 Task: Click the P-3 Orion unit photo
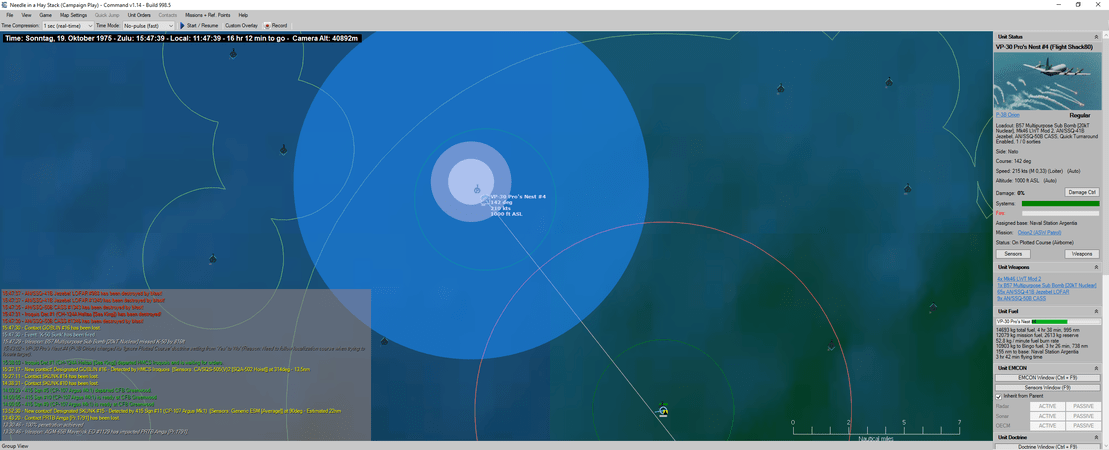(1045, 81)
